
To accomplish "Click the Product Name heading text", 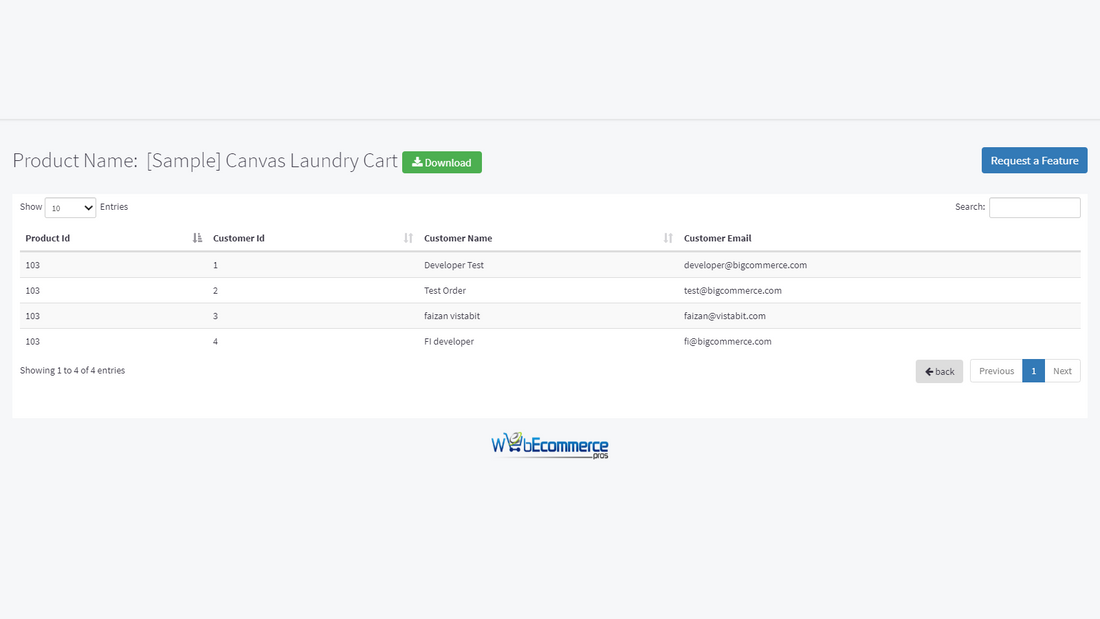I will (205, 161).
